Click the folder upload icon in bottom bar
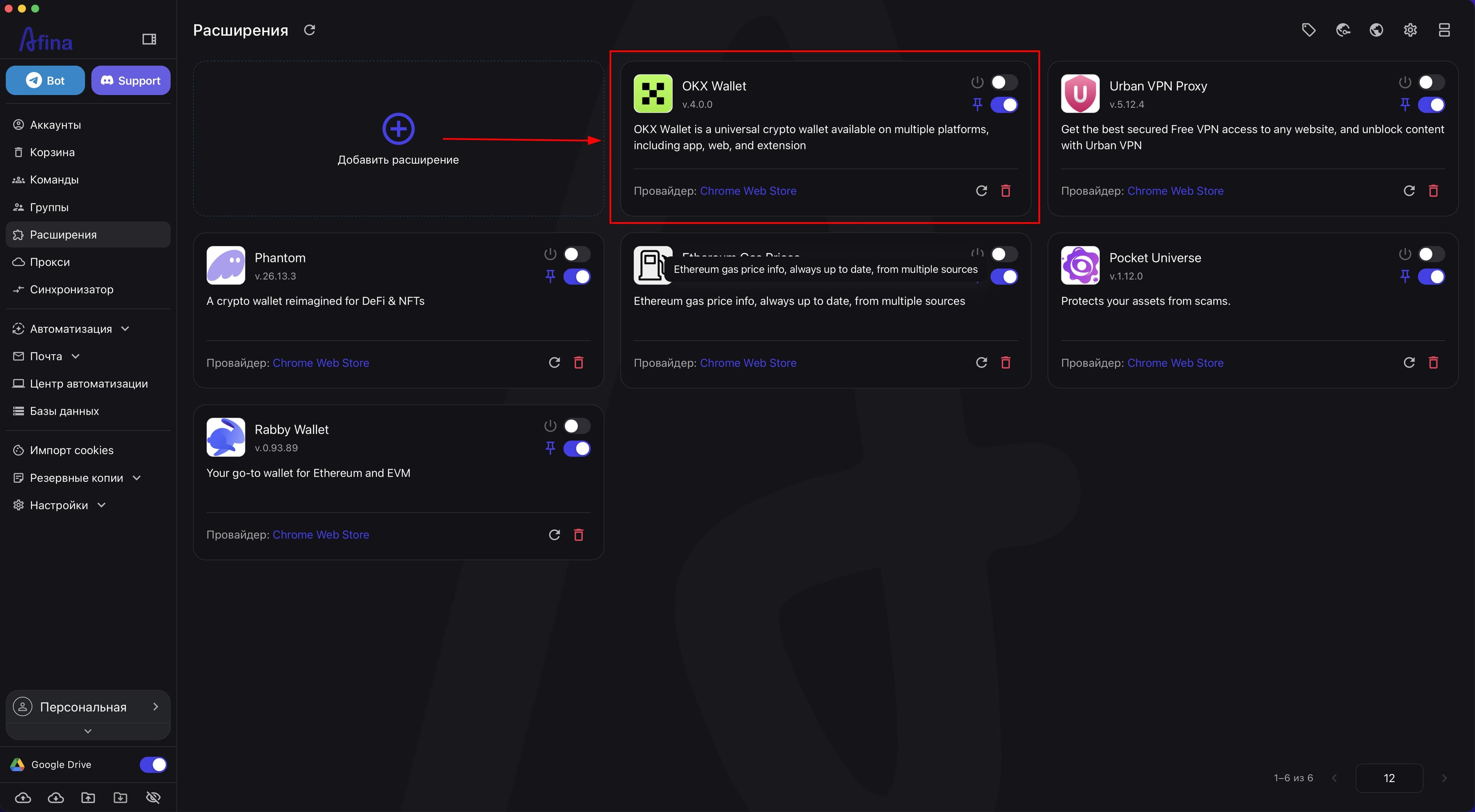This screenshot has height=812, width=1475. coord(88,798)
